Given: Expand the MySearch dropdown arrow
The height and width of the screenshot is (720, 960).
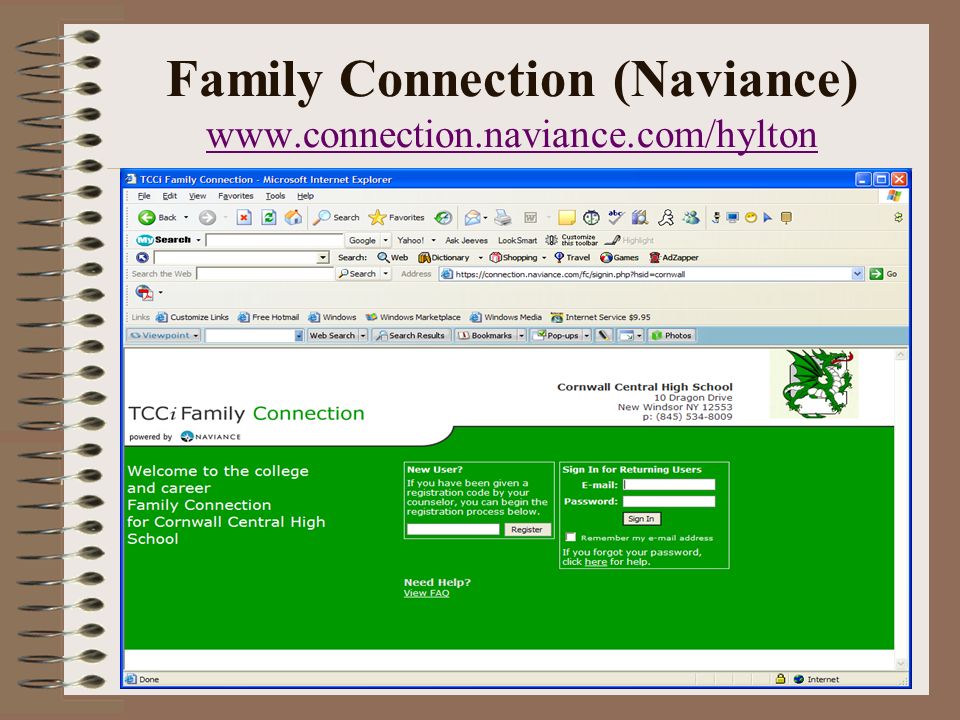Looking at the screenshot, I should 198,240.
